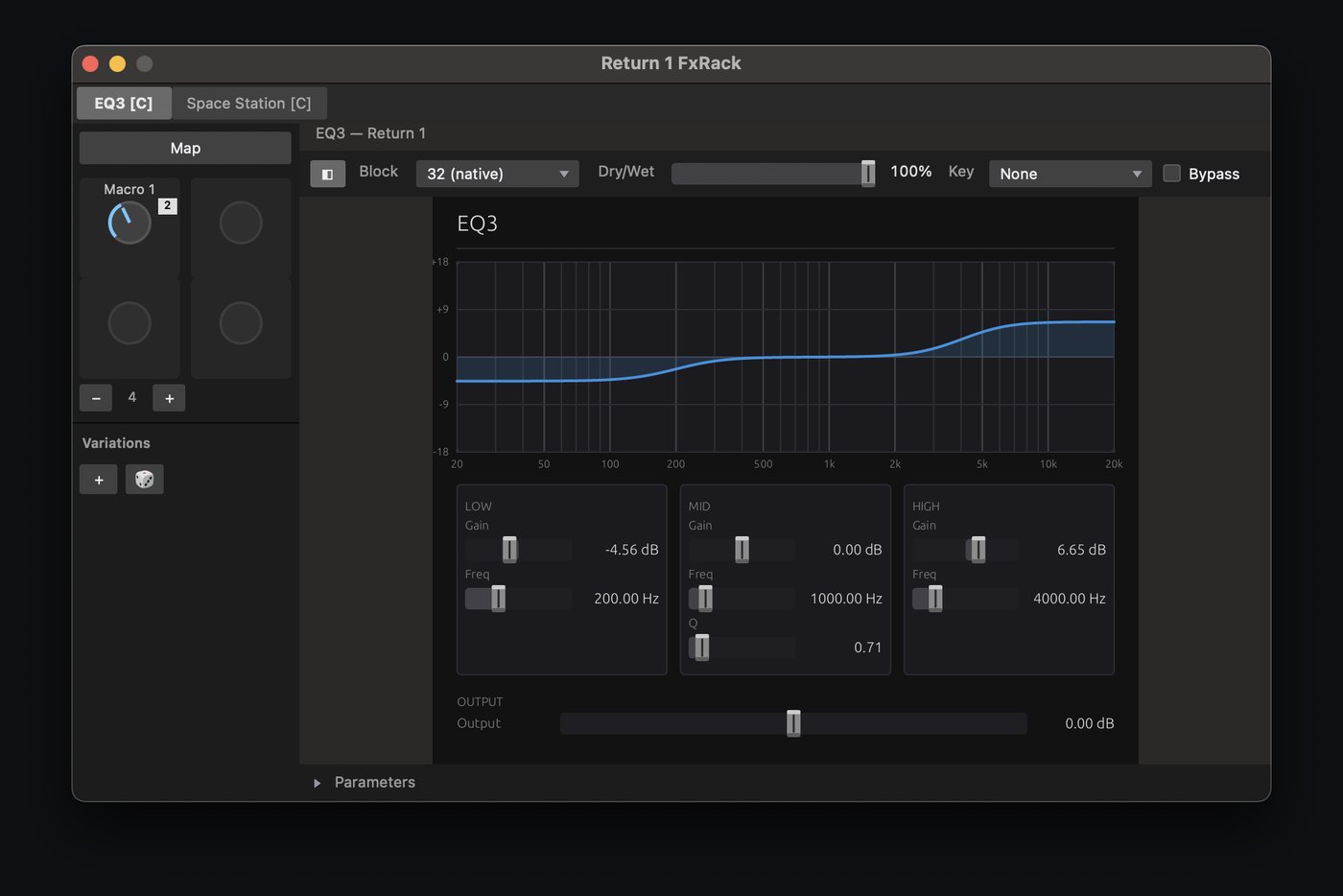Click the 6.65 dB high gain value
This screenshot has height=896, width=1343.
(x=1081, y=550)
